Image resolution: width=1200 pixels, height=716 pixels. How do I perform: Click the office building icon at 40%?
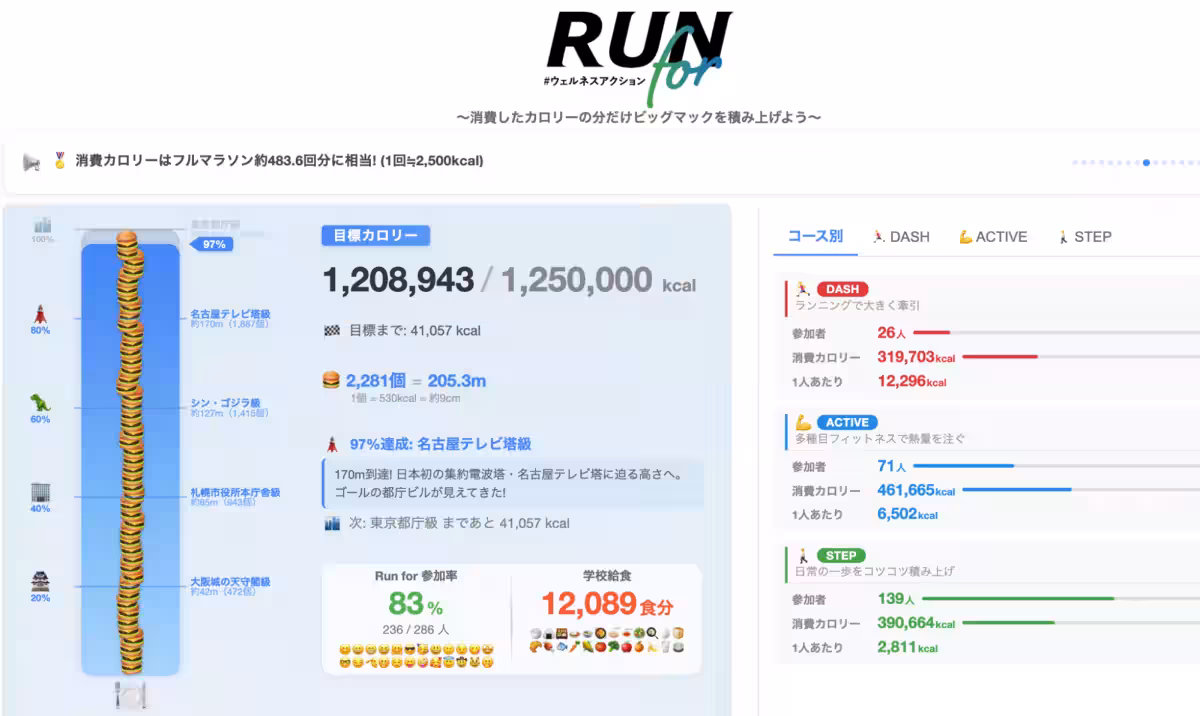tap(41, 492)
